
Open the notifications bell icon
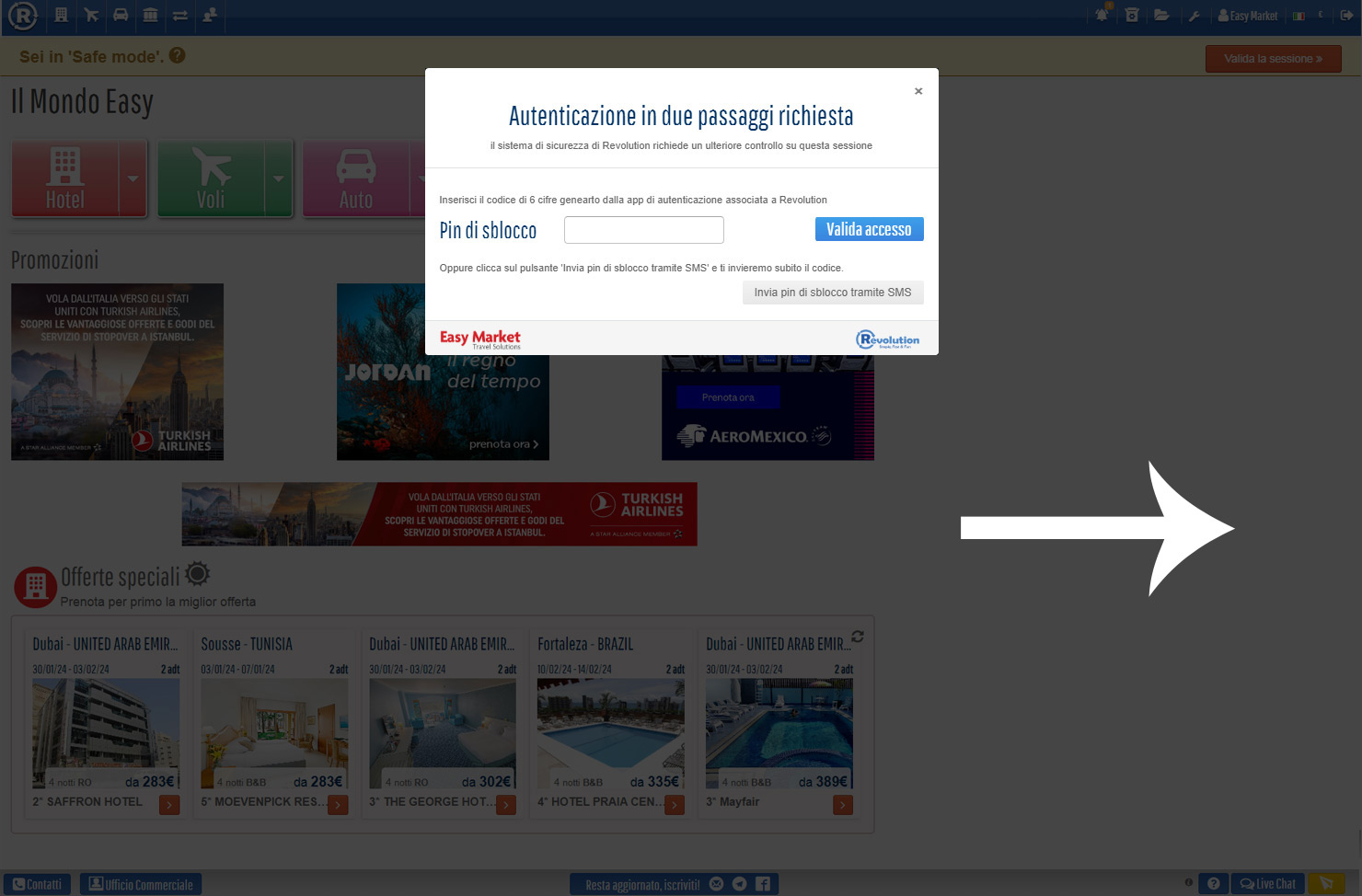pos(1102,15)
